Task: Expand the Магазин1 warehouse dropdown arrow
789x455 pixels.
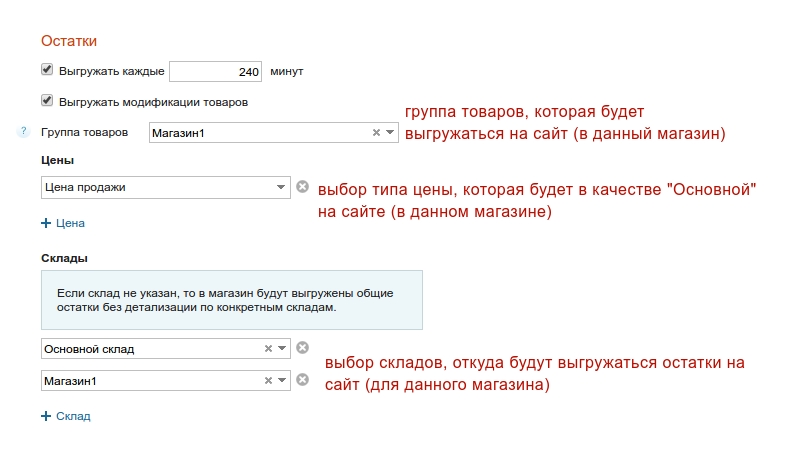Action: (x=282, y=381)
